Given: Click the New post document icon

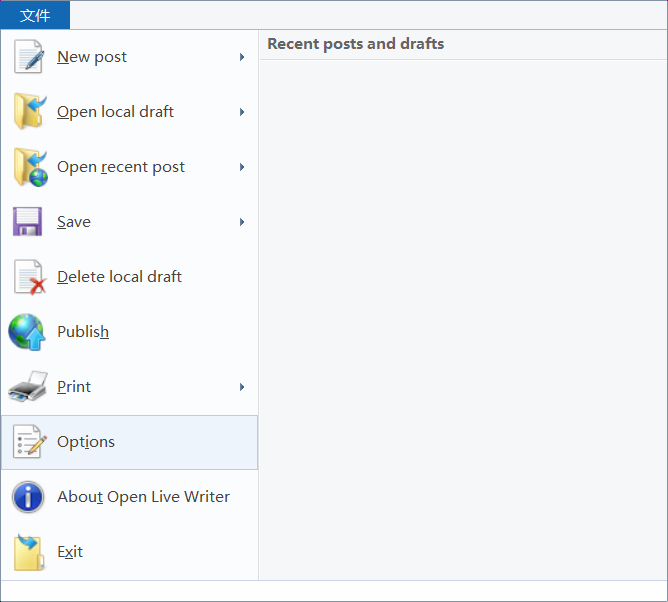Looking at the screenshot, I should [x=28, y=57].
